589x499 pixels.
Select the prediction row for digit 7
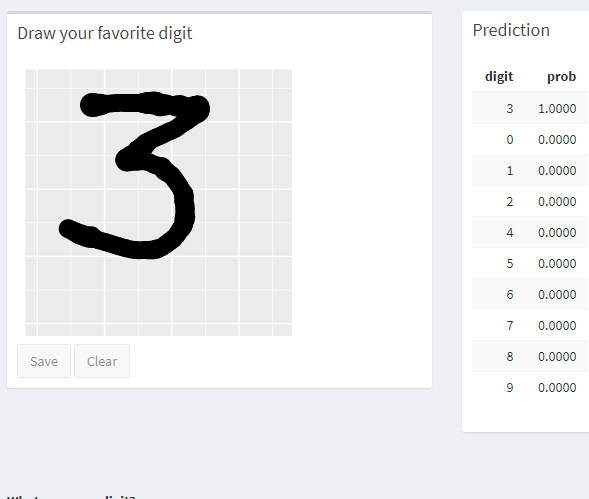tap(530, 325)
